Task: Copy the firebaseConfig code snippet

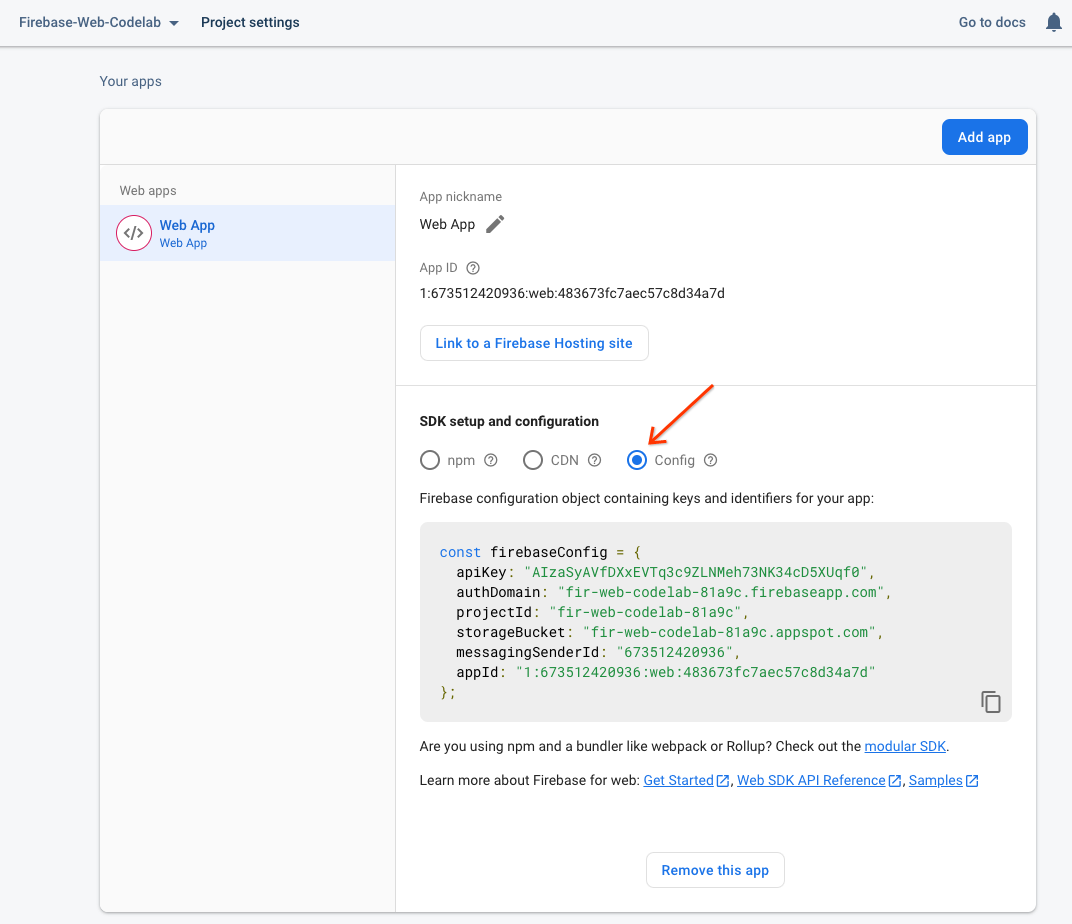Action: click(x=990, y=702)
